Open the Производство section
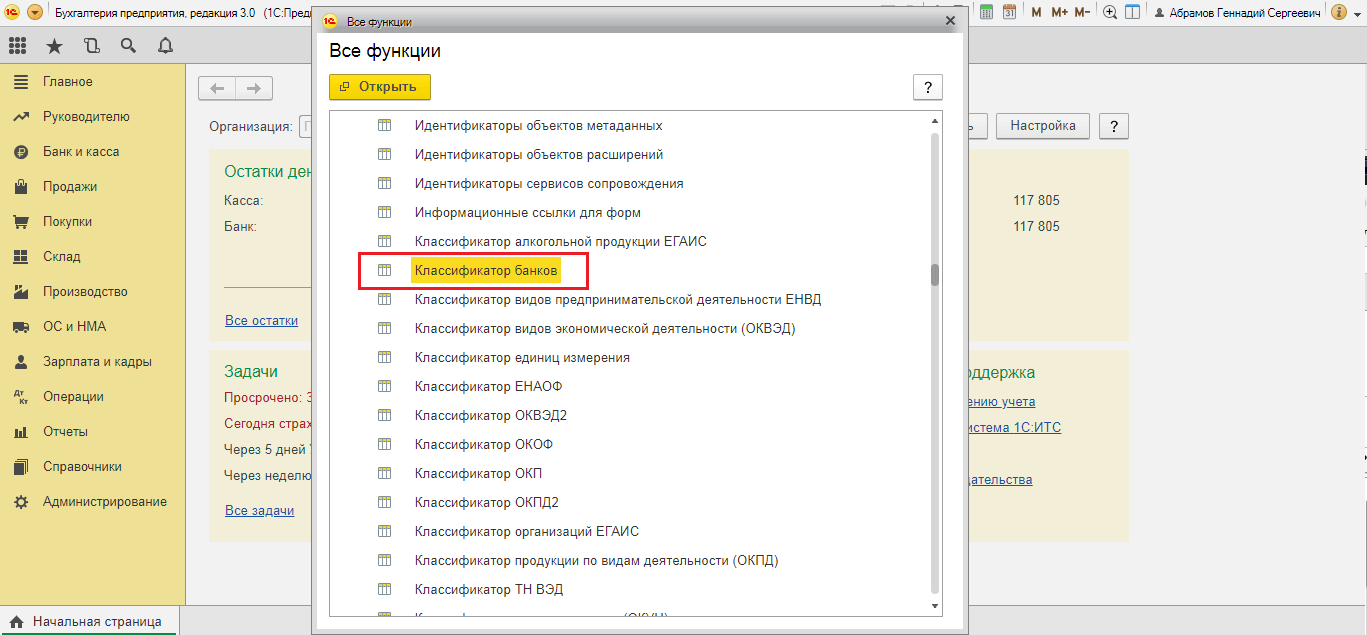1367x635 pixels. pos(85,292)
